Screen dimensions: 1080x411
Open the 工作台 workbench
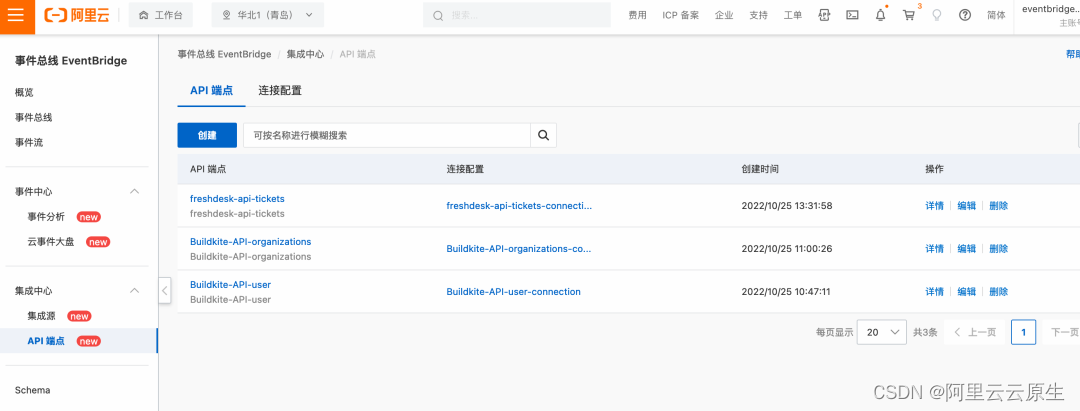pyautogui.click(x=160, y=15)
